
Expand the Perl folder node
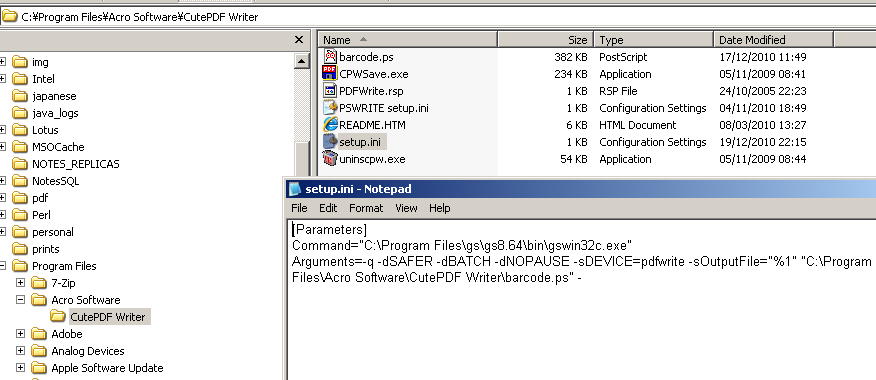point(2,215)
